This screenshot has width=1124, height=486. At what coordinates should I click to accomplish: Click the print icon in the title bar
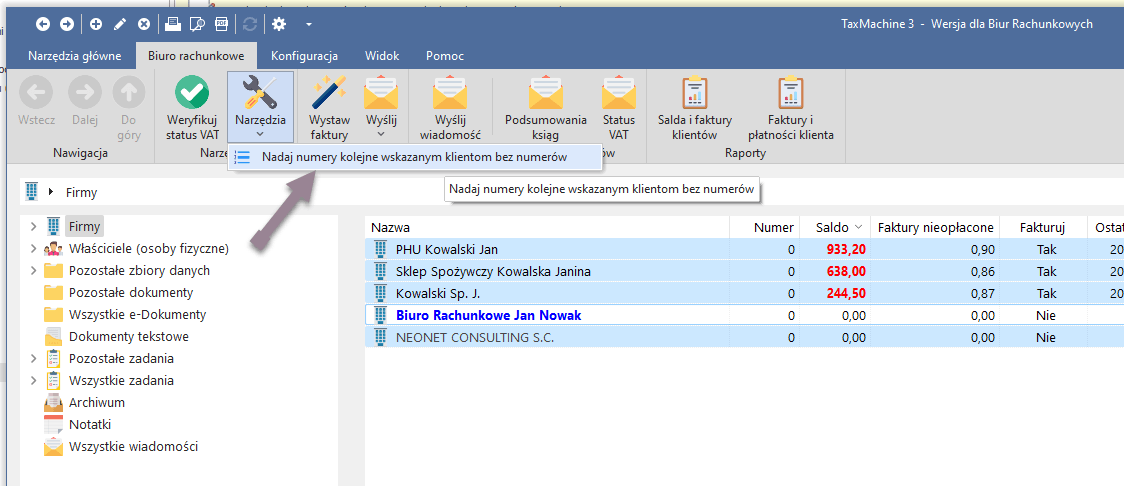(173, 23)
